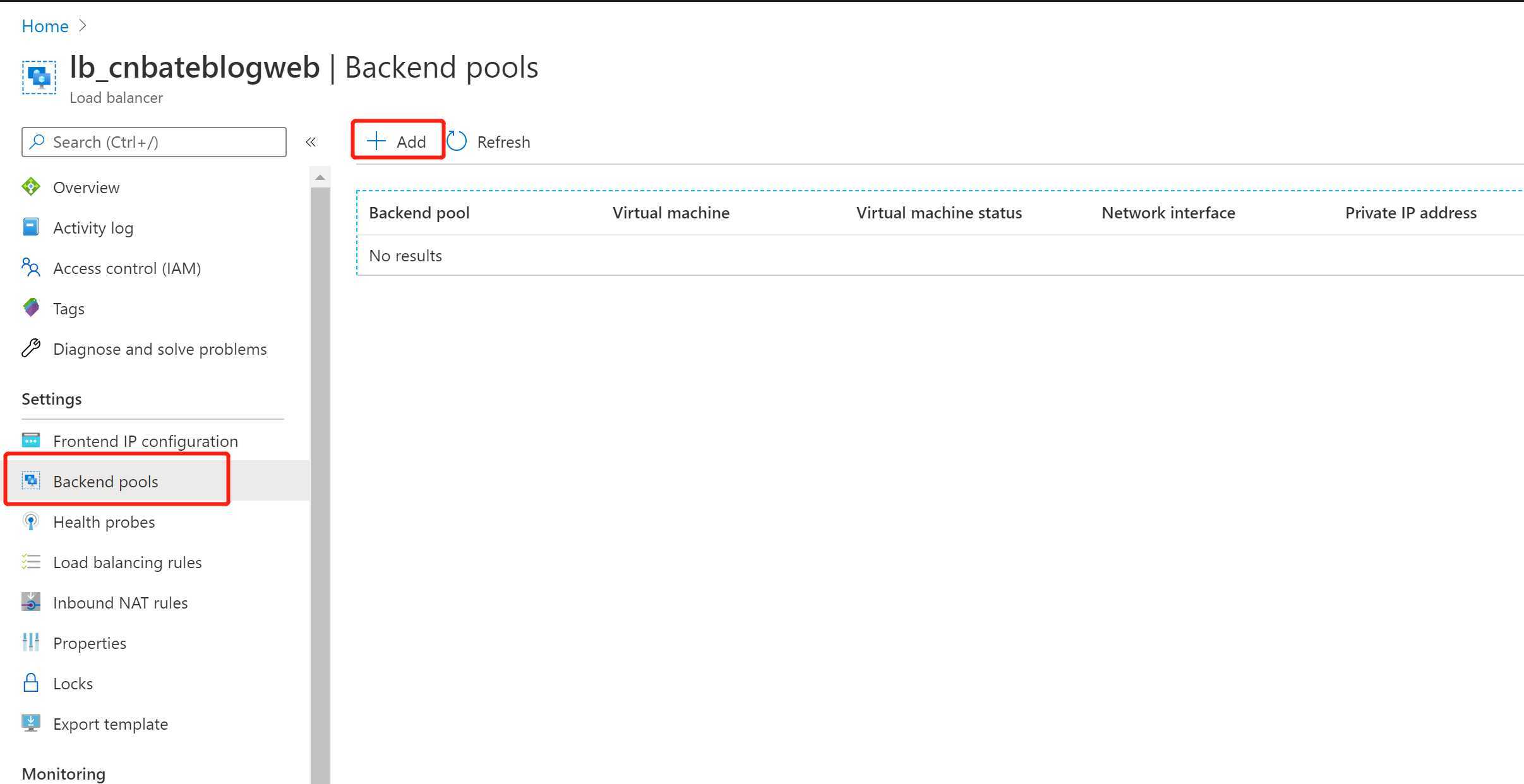Collapse the sidebar with double chevron
Image resolution: width=1524 pixels, height=784 pixels.
click(x=311, y=142)
